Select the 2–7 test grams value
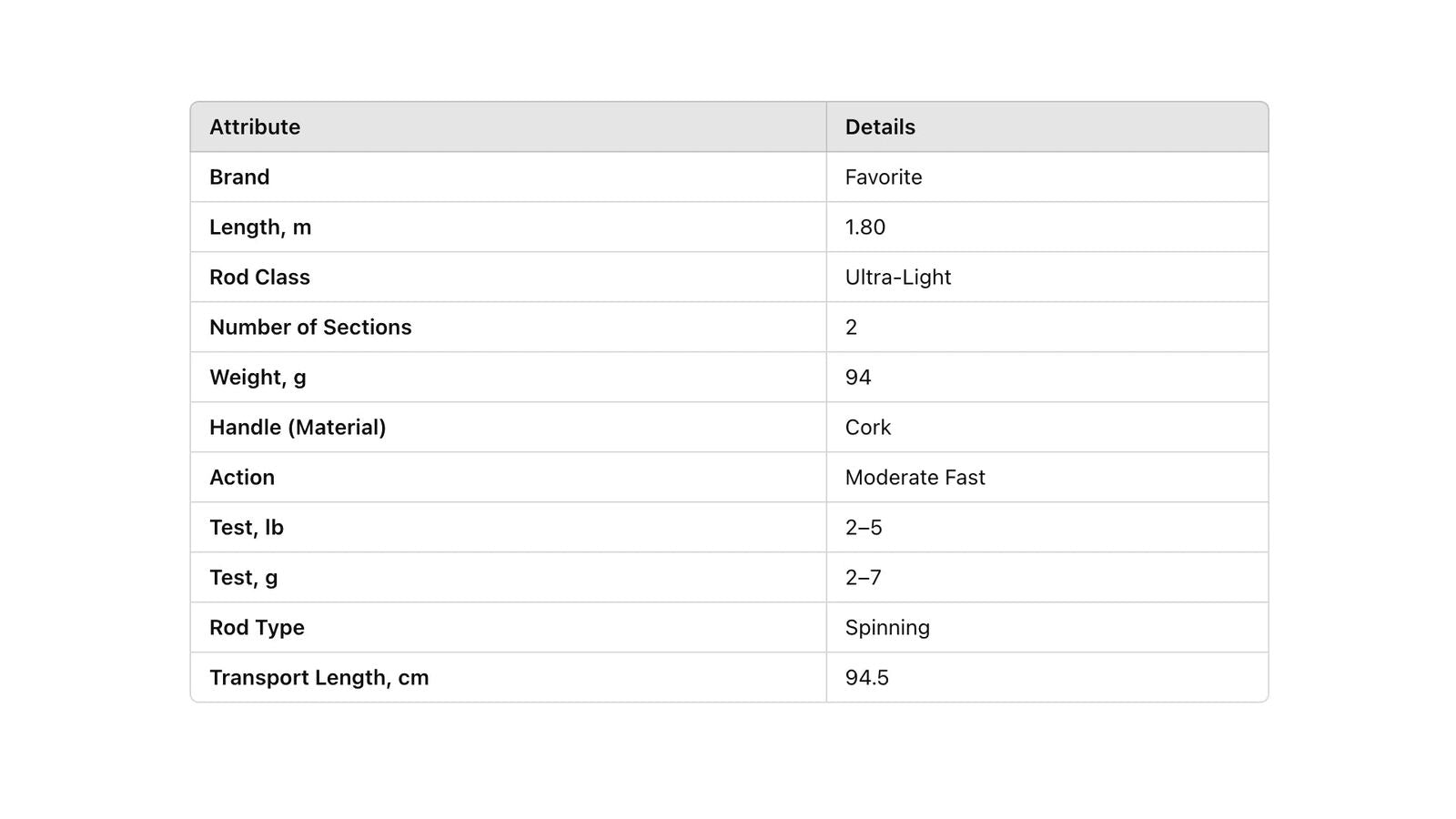The height and width of the screenshot is (819, 1456). click(864, 577)
